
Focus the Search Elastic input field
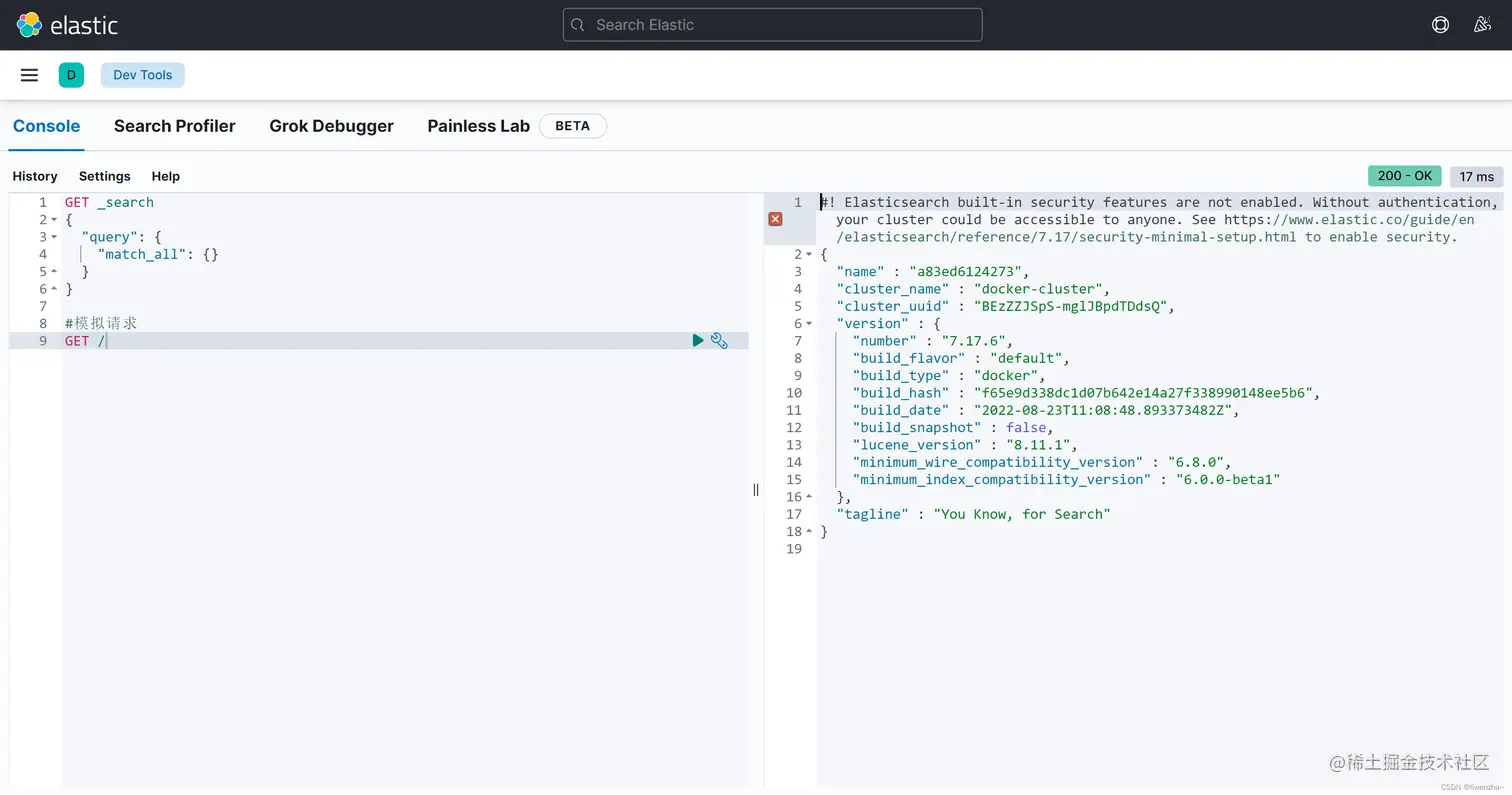pos(772,25)
